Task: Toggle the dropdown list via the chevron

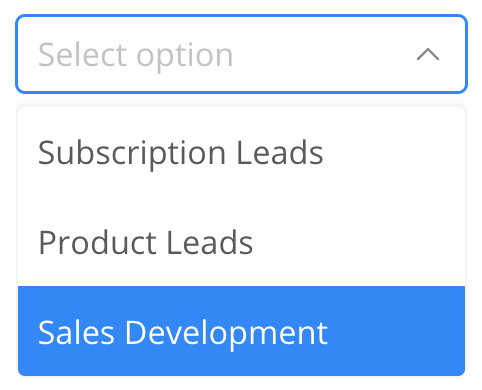Action: (x=428, y=54)
